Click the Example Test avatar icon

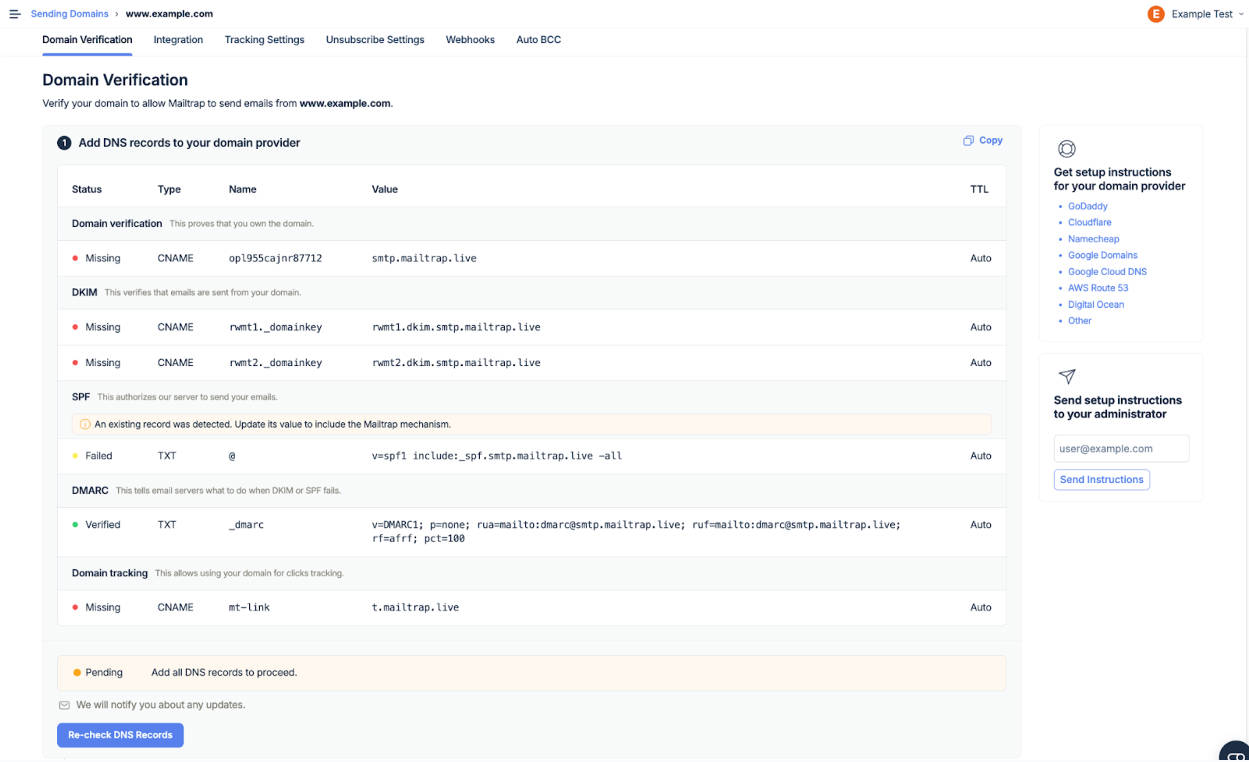(x=1156, y=14)
